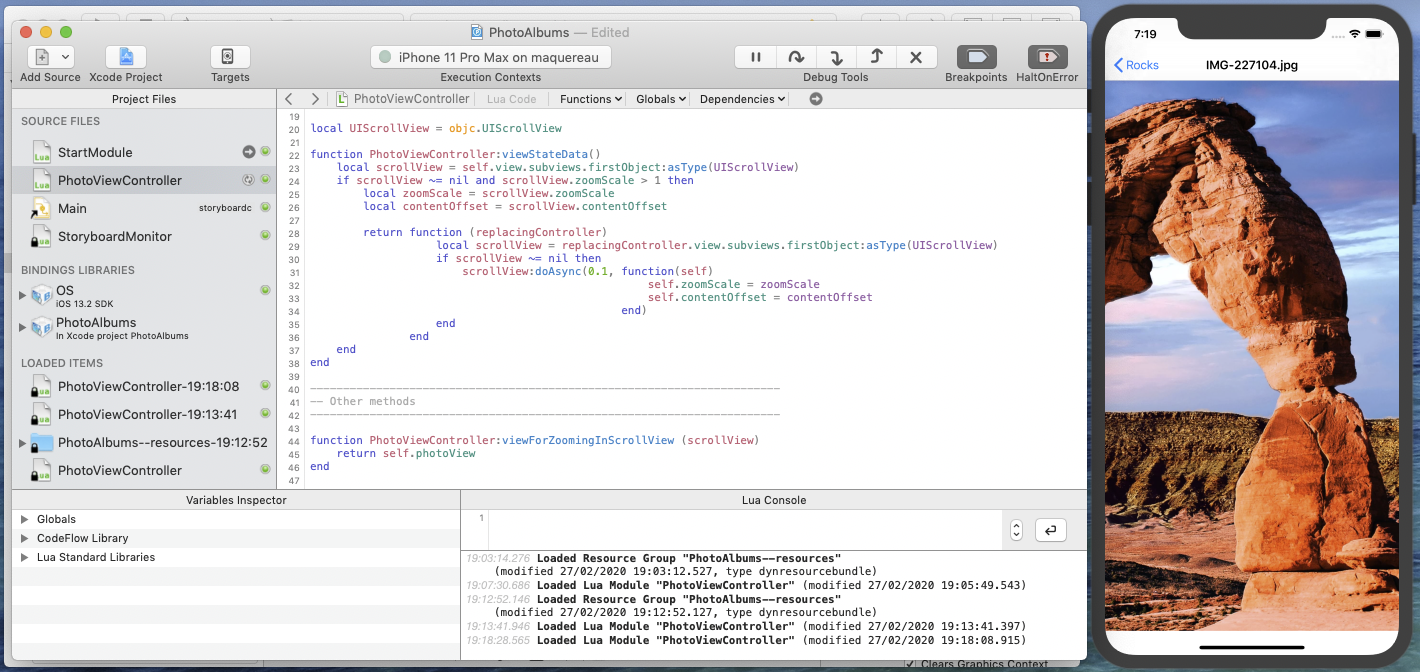
Task: Expand CodeFlow Library in the Variables Inspector
Action: [x=25, y=538]
